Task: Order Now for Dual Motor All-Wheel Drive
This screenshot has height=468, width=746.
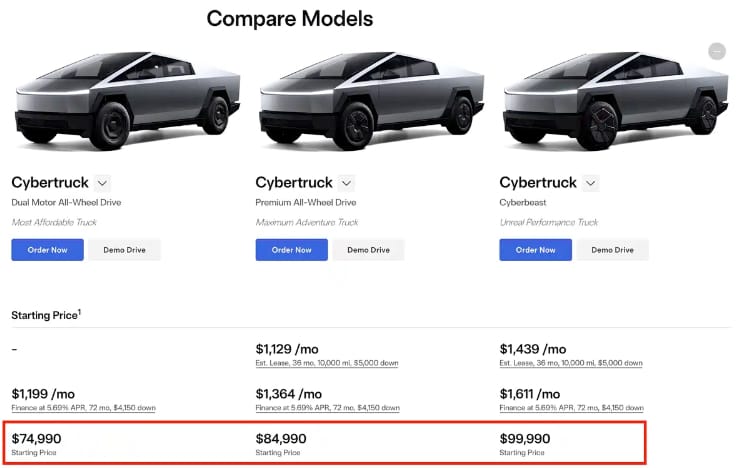Action: (48, 250)
